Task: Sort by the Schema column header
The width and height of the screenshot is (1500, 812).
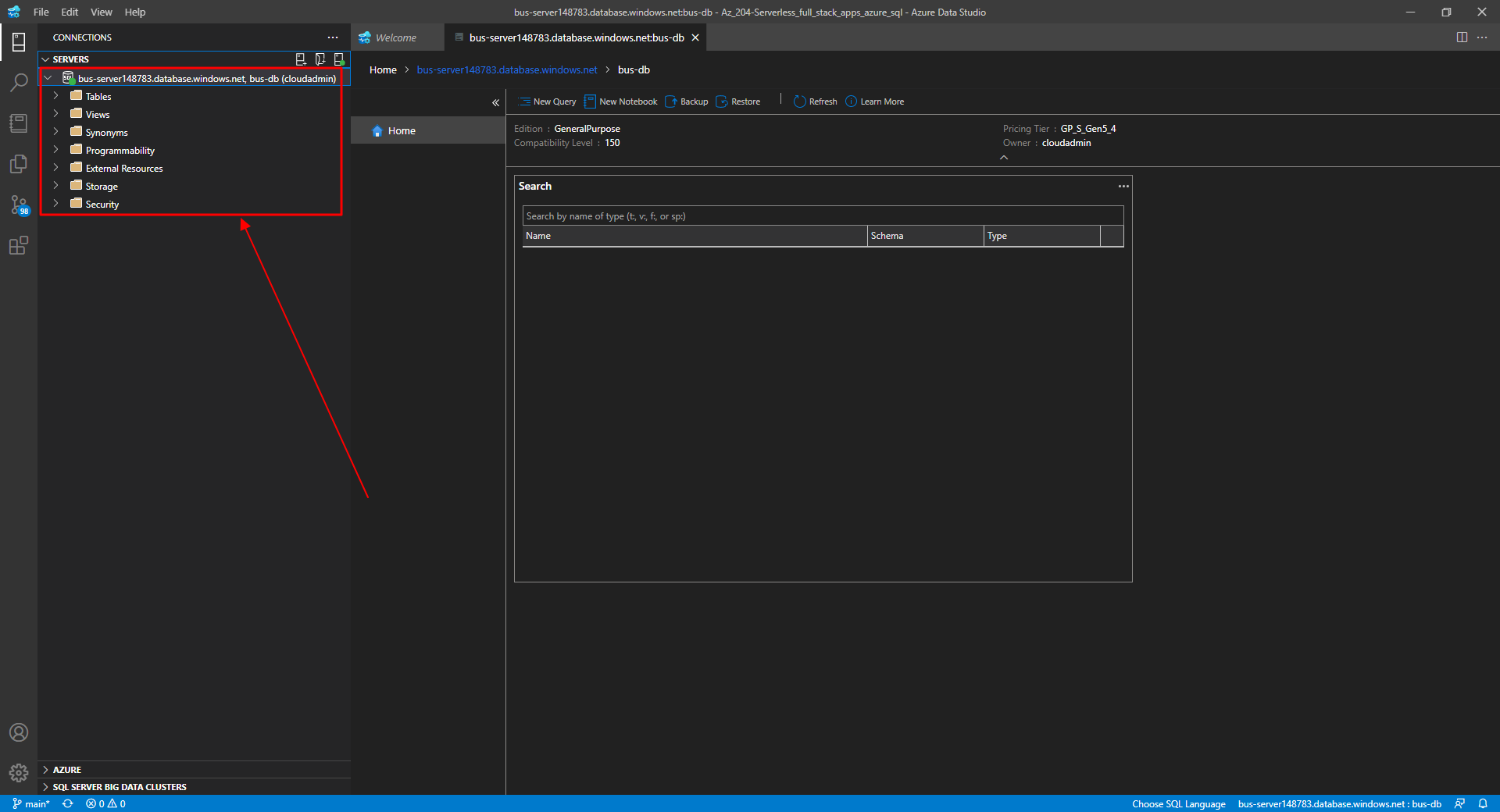Action: (x=925, y=236)
